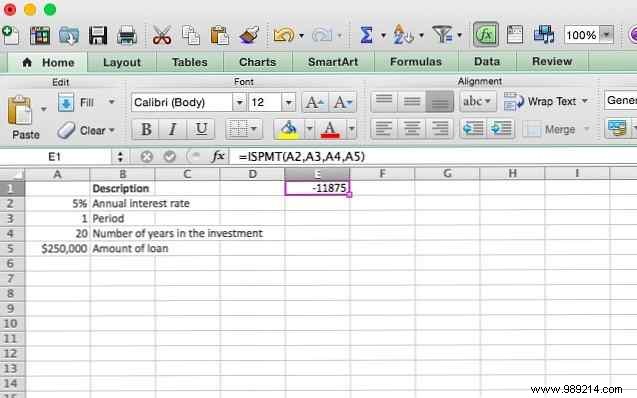Click the printer icon

click(127, 35)
